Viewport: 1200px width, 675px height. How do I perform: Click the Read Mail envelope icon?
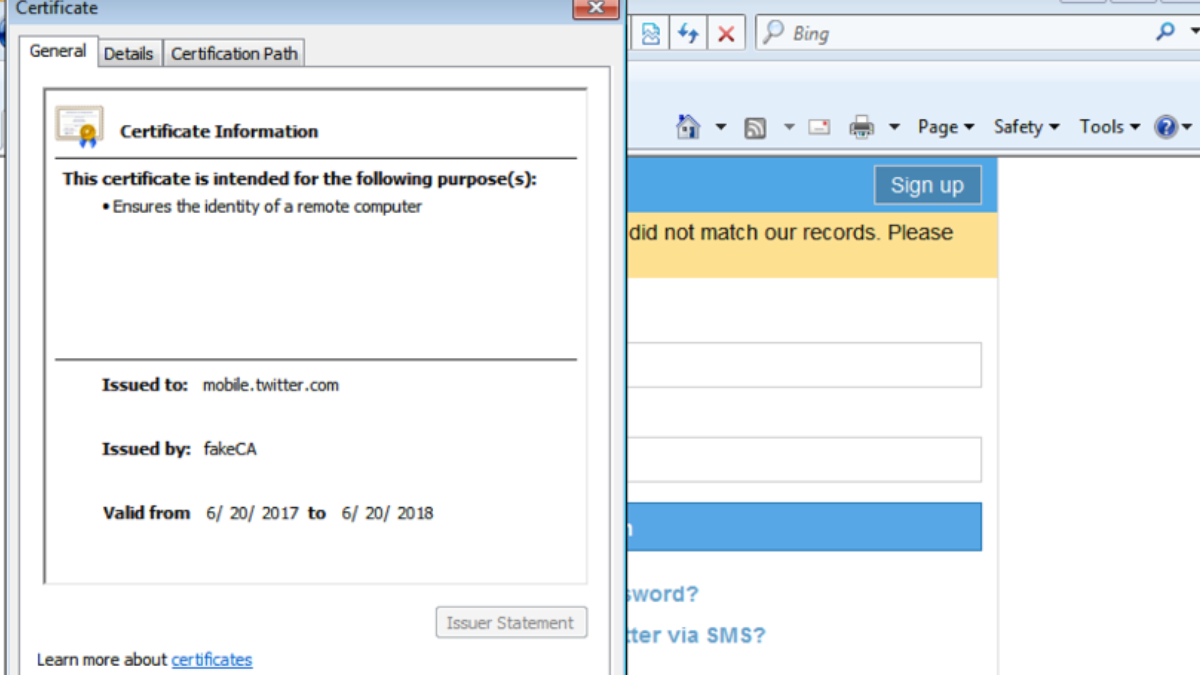820,127
